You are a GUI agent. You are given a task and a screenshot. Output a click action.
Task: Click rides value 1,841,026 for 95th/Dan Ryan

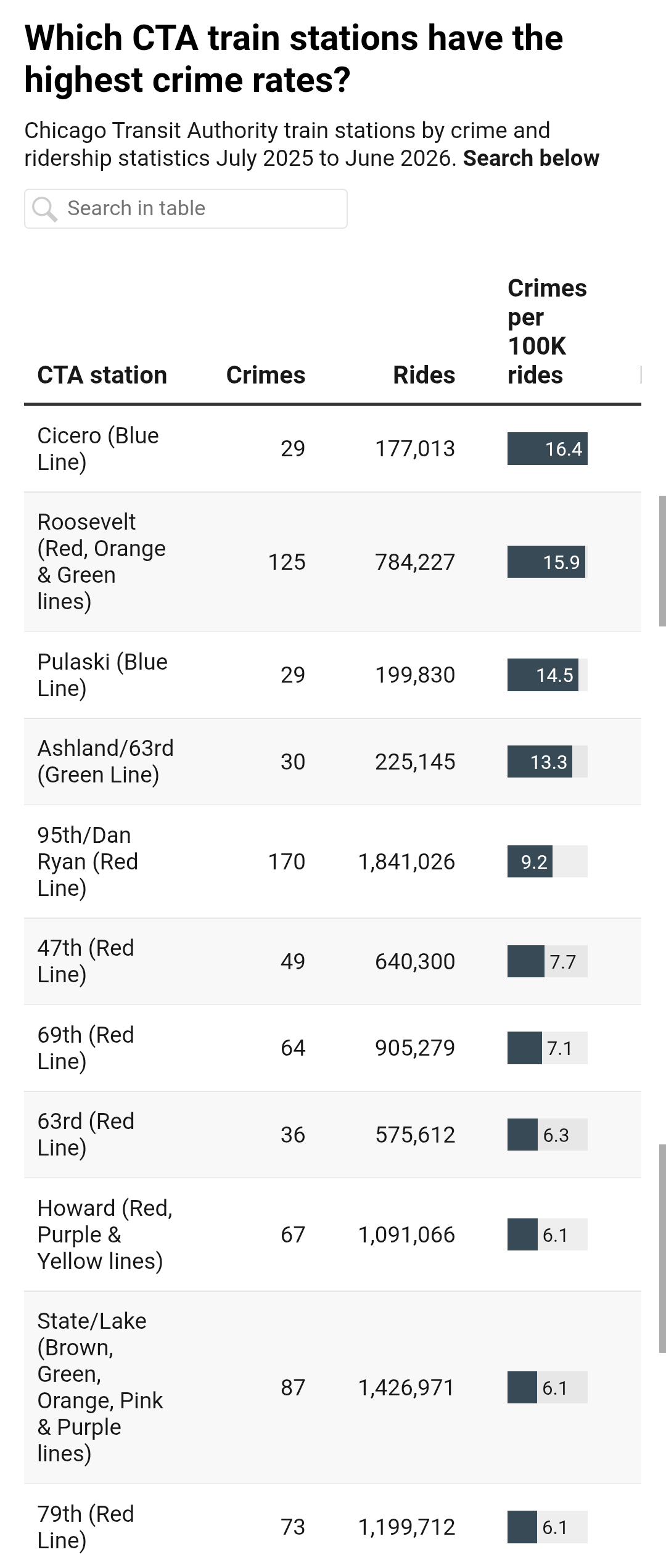(x=406, y=861)
